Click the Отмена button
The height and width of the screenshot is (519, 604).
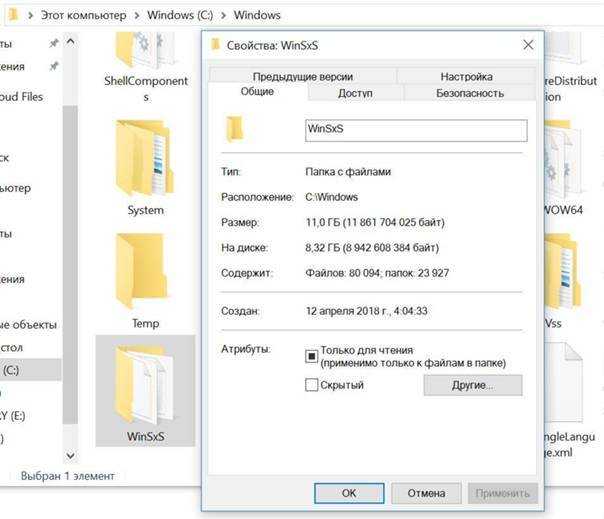pyautogui.click(x=426, y=493)
